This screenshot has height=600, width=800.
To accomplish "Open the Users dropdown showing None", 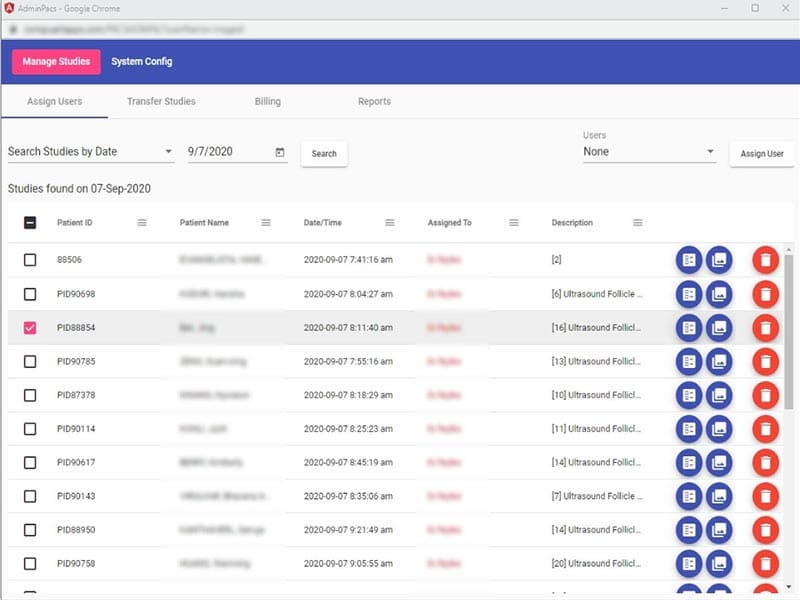I will point(649,152).
